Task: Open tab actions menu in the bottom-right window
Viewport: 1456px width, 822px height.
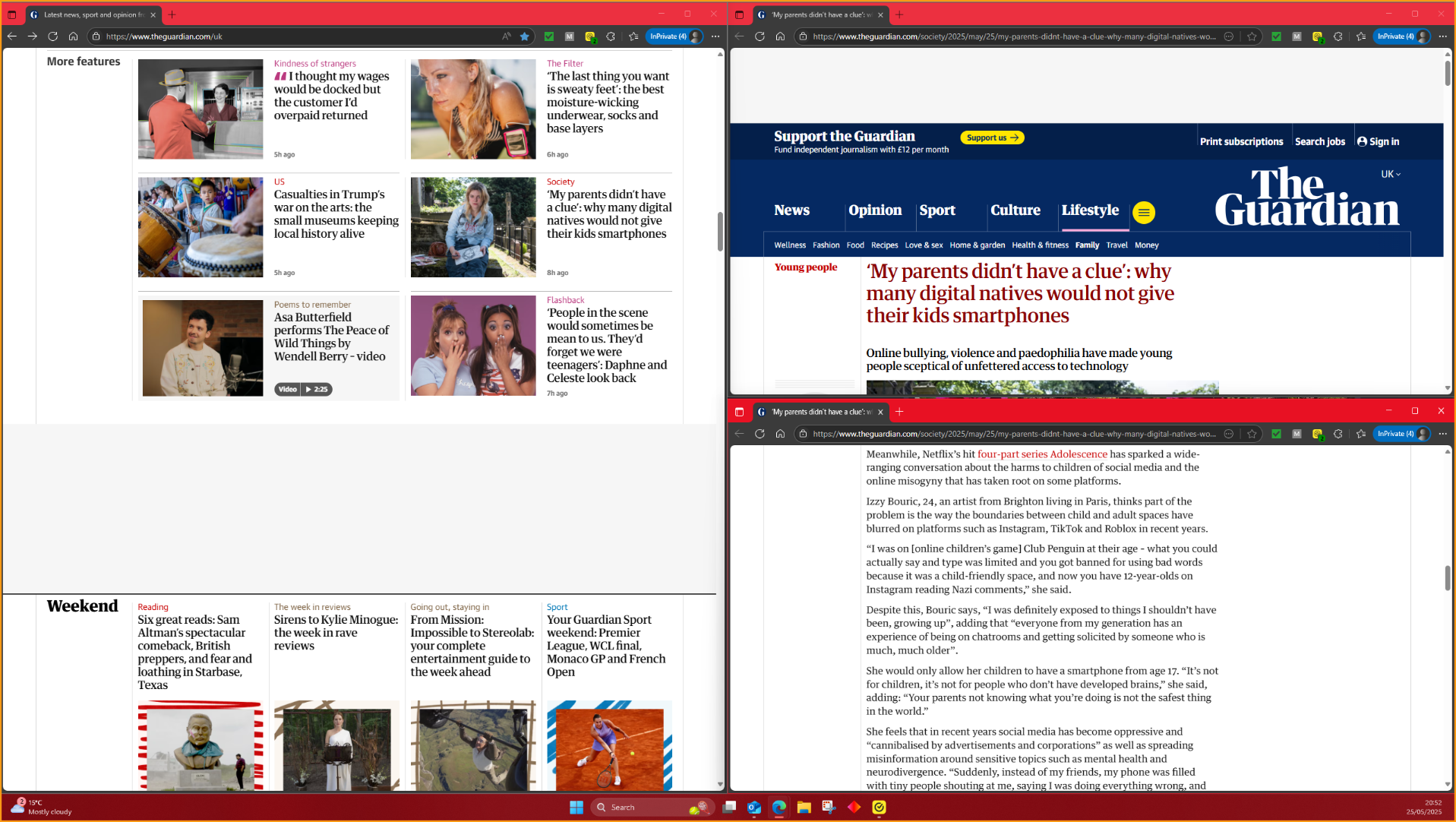Action: [x=739, y=412]
